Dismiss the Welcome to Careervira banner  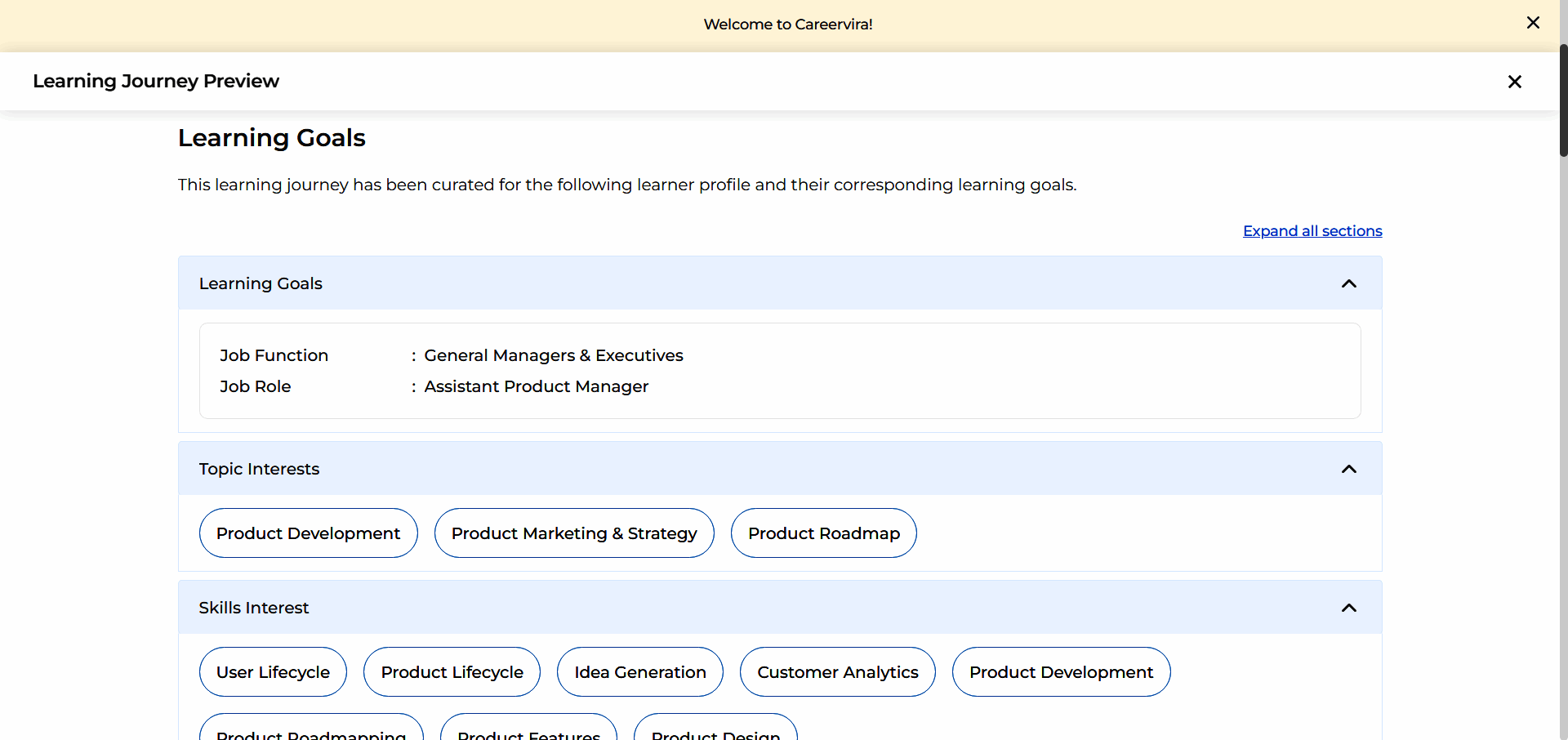(x=1533, y=23)
